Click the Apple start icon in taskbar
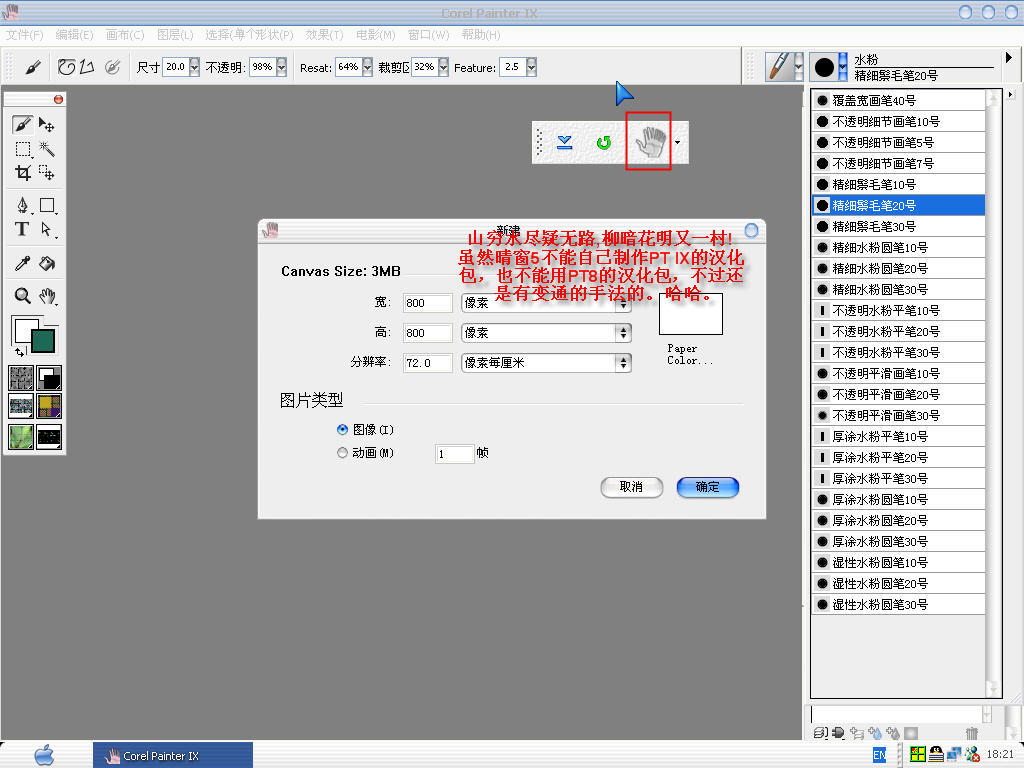1024x768 pixels. pyautogui.click(x=44, y=755)
